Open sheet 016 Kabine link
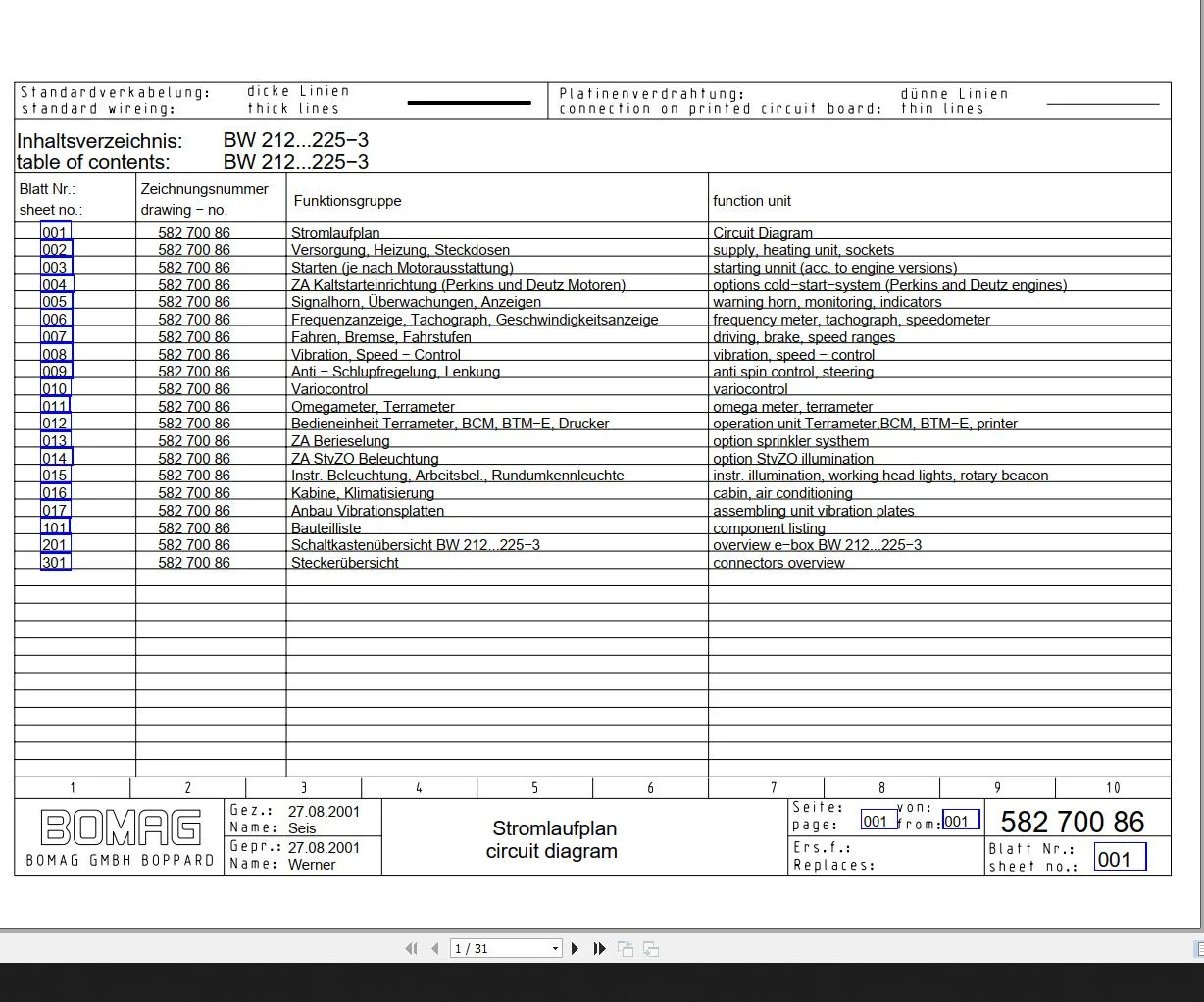Viewport: 1204px width, 1002px height. click(x=56, y=492)
